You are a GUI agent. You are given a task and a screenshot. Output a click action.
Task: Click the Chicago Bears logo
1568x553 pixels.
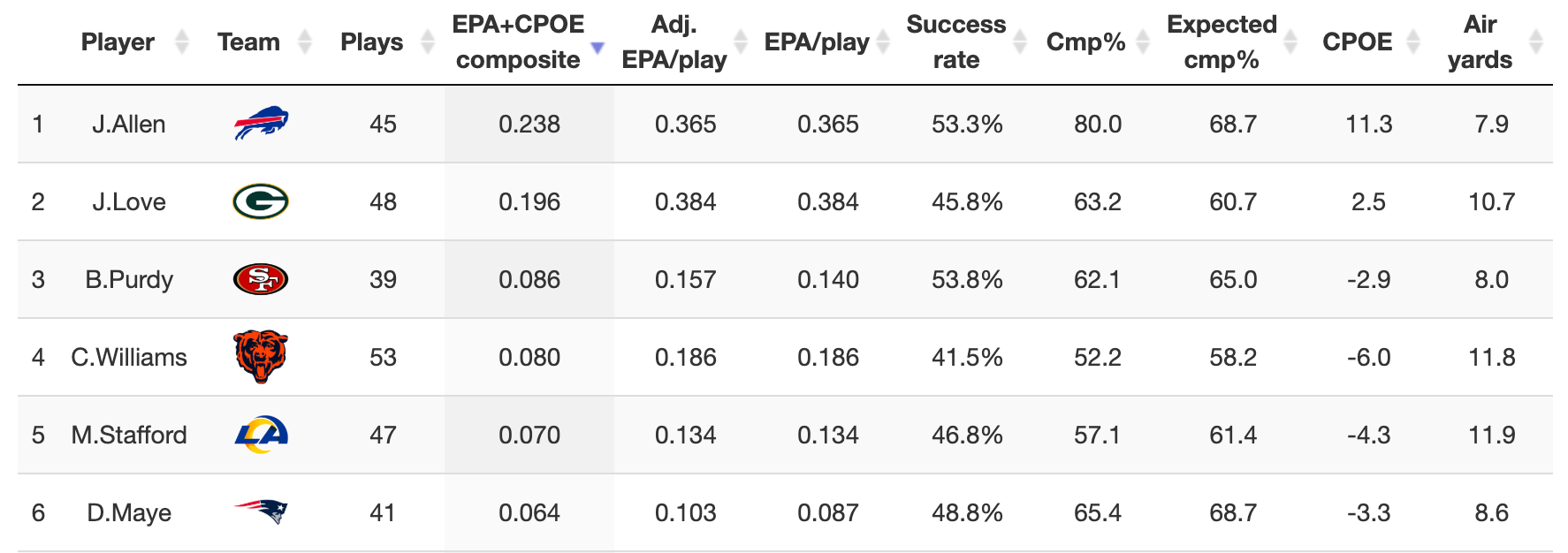(261, 357)
